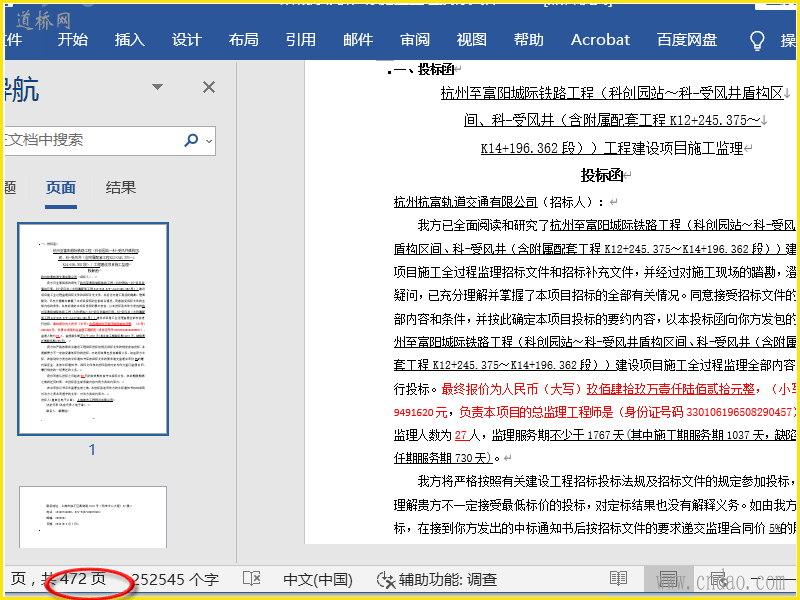Viewport: 800px width, 600px height.
Task: Click the page 1 thumbnail
Action: pos(92,329)
